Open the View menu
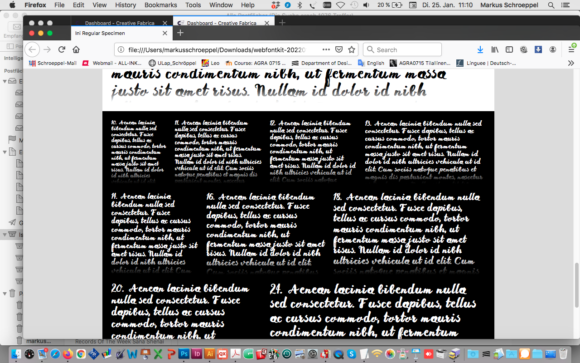 click(100, 5)
